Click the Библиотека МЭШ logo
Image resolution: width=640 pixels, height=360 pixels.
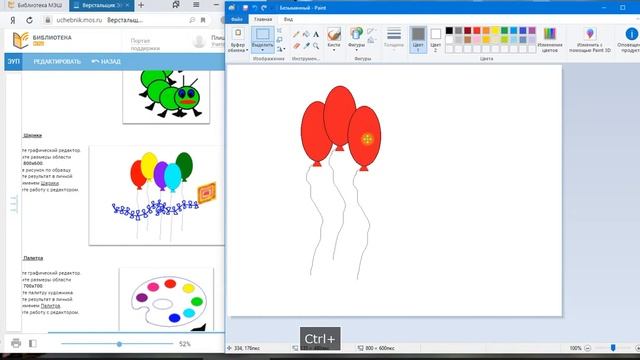[41, 40]
